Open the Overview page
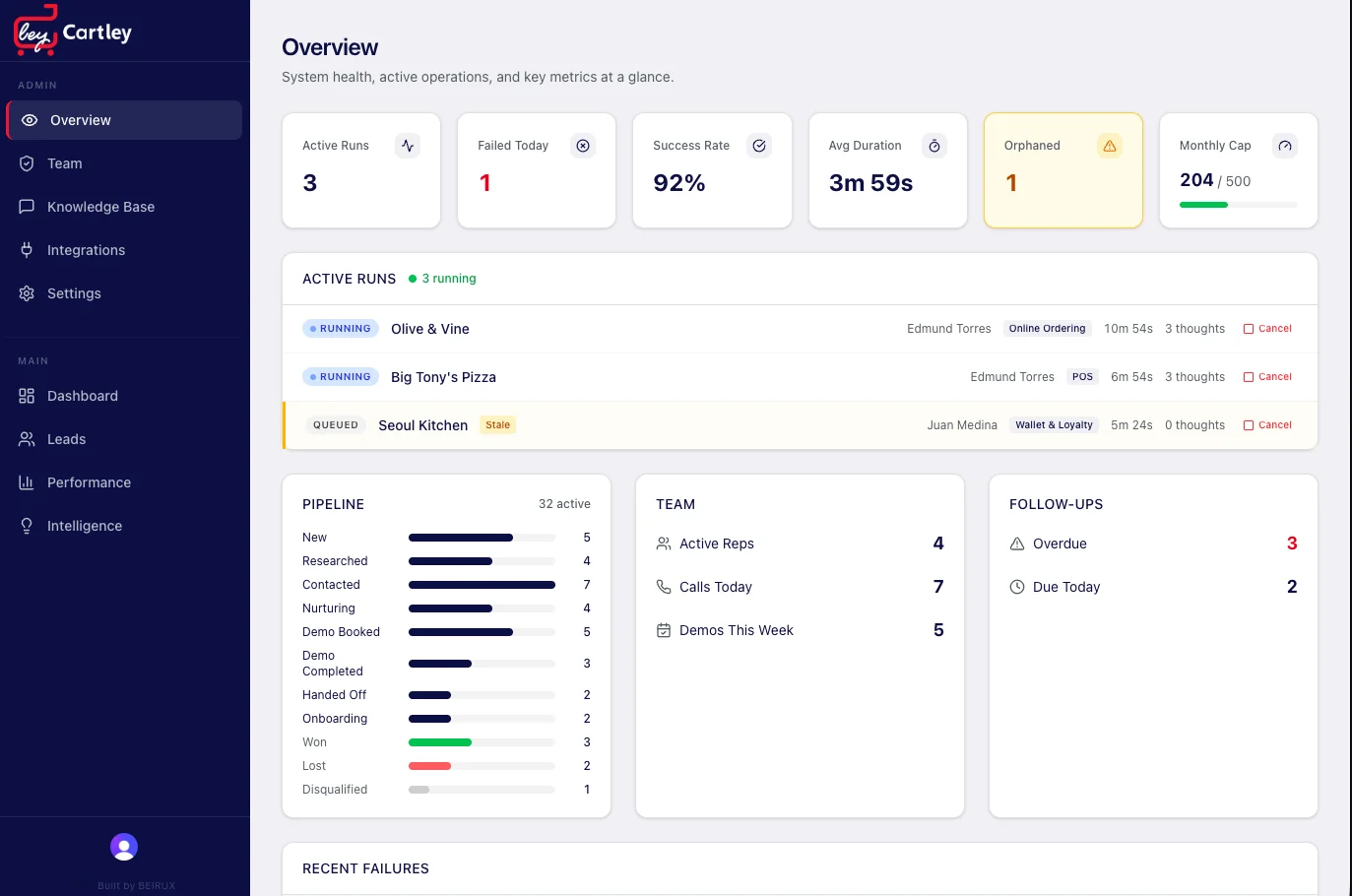This screenshot has width=1352, height=896. pyautogui.click(x=124, y=120)
